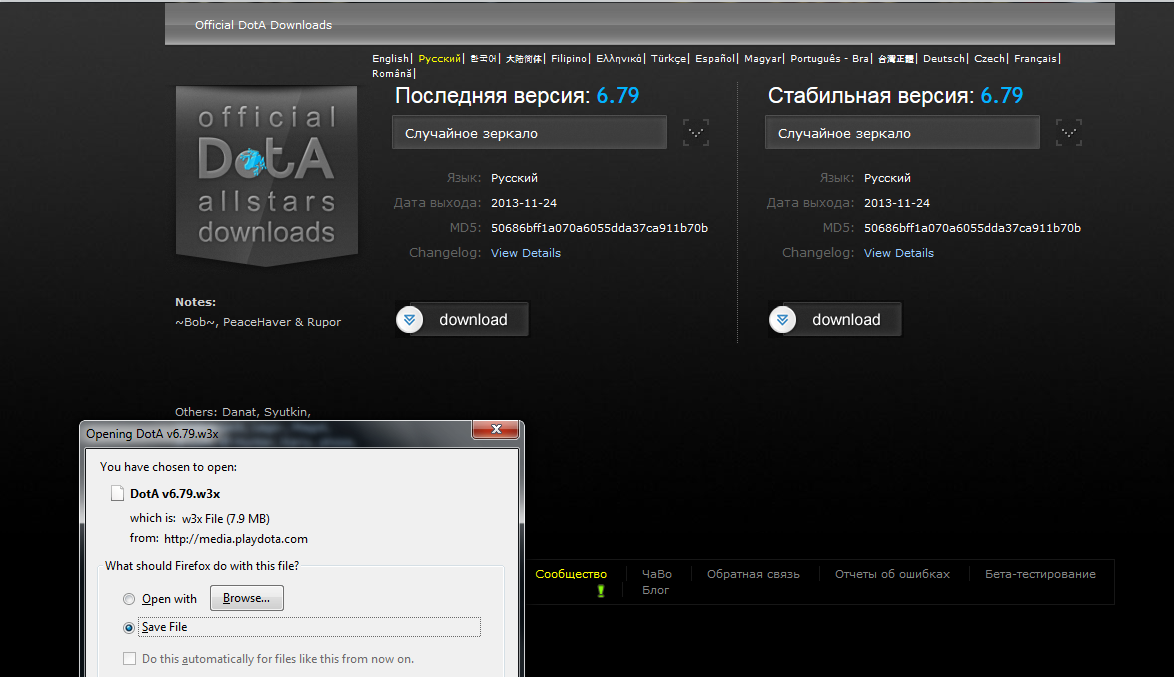Click the mirror selector icon beside the stable version dropdown
Image resolution: width=1174 pixels, height=677 pixels.
click(x=1068, y=133)
